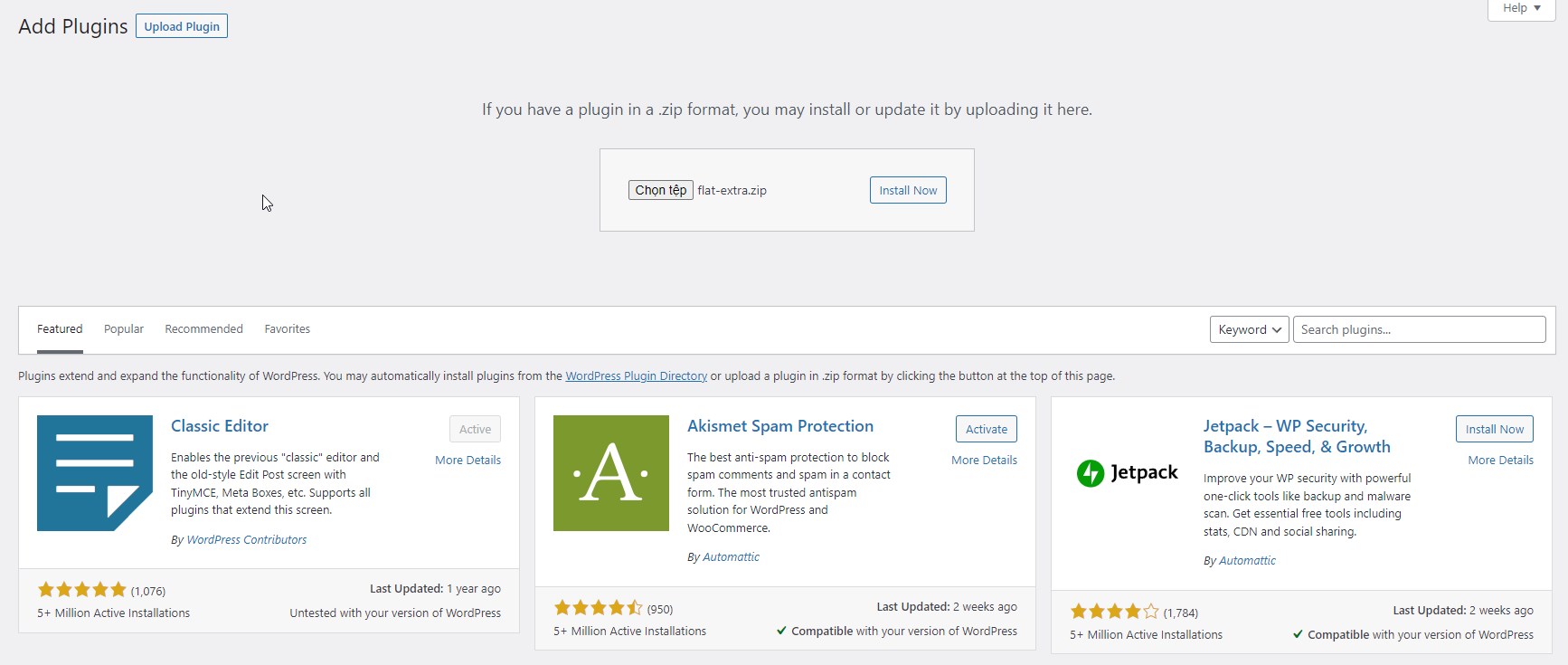Click the Akismet star rating

pyautogui.click(x=599, y=608)
